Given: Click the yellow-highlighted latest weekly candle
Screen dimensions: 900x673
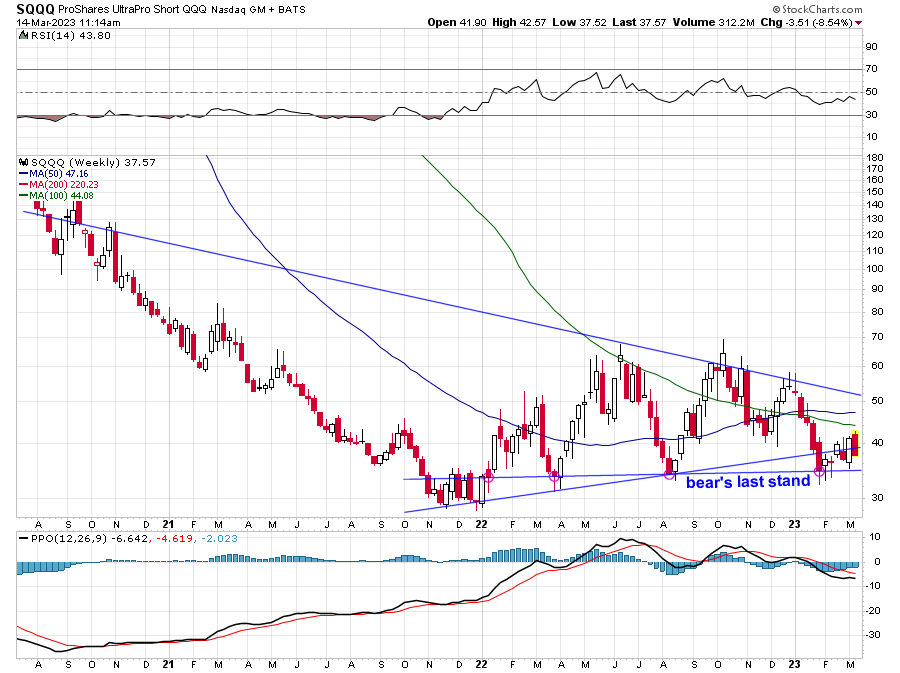Looking at the screenshot, I should click(x=855, y=443).
